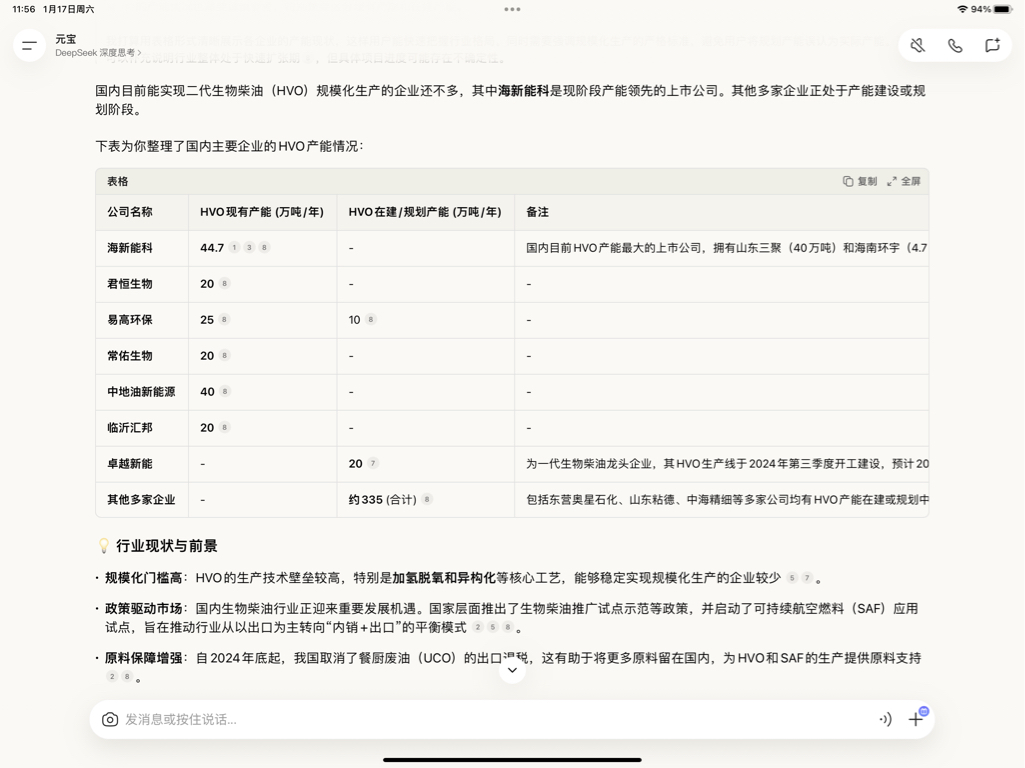1025x768 pixels.
Task: Open citation 8 next to 25
Action: [224, 320]
